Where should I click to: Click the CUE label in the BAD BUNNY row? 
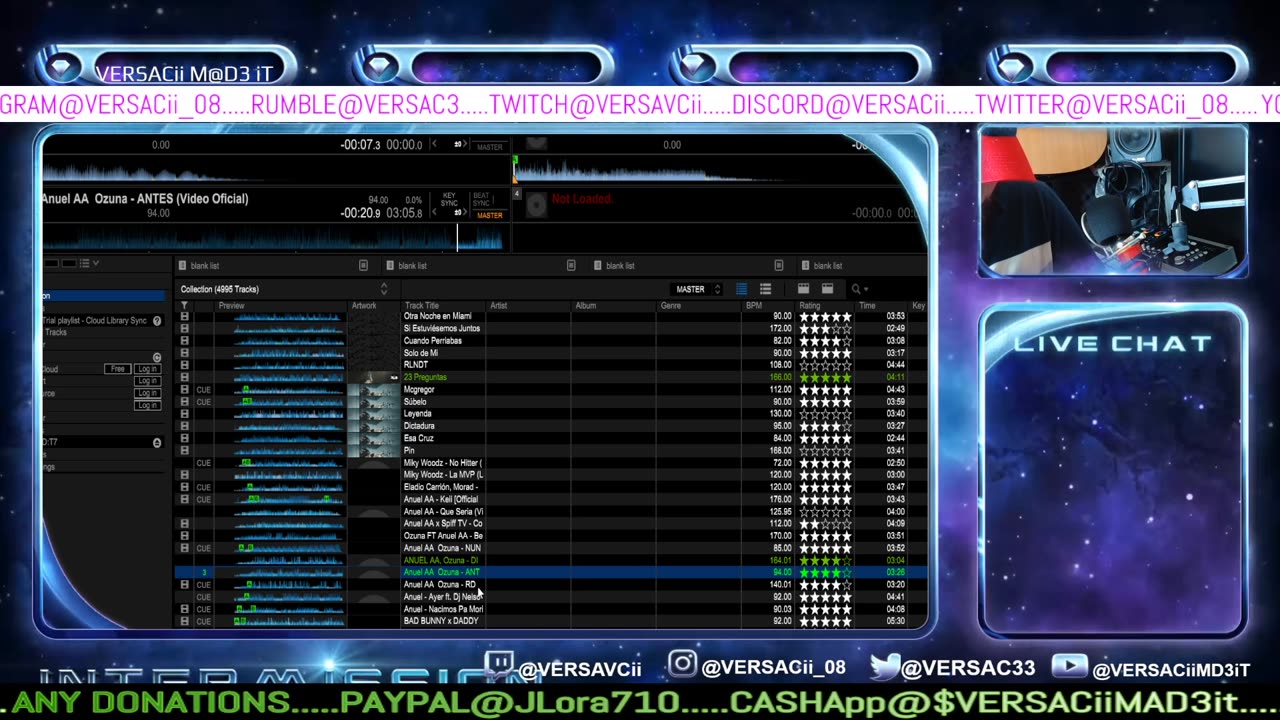click(204, 621)
